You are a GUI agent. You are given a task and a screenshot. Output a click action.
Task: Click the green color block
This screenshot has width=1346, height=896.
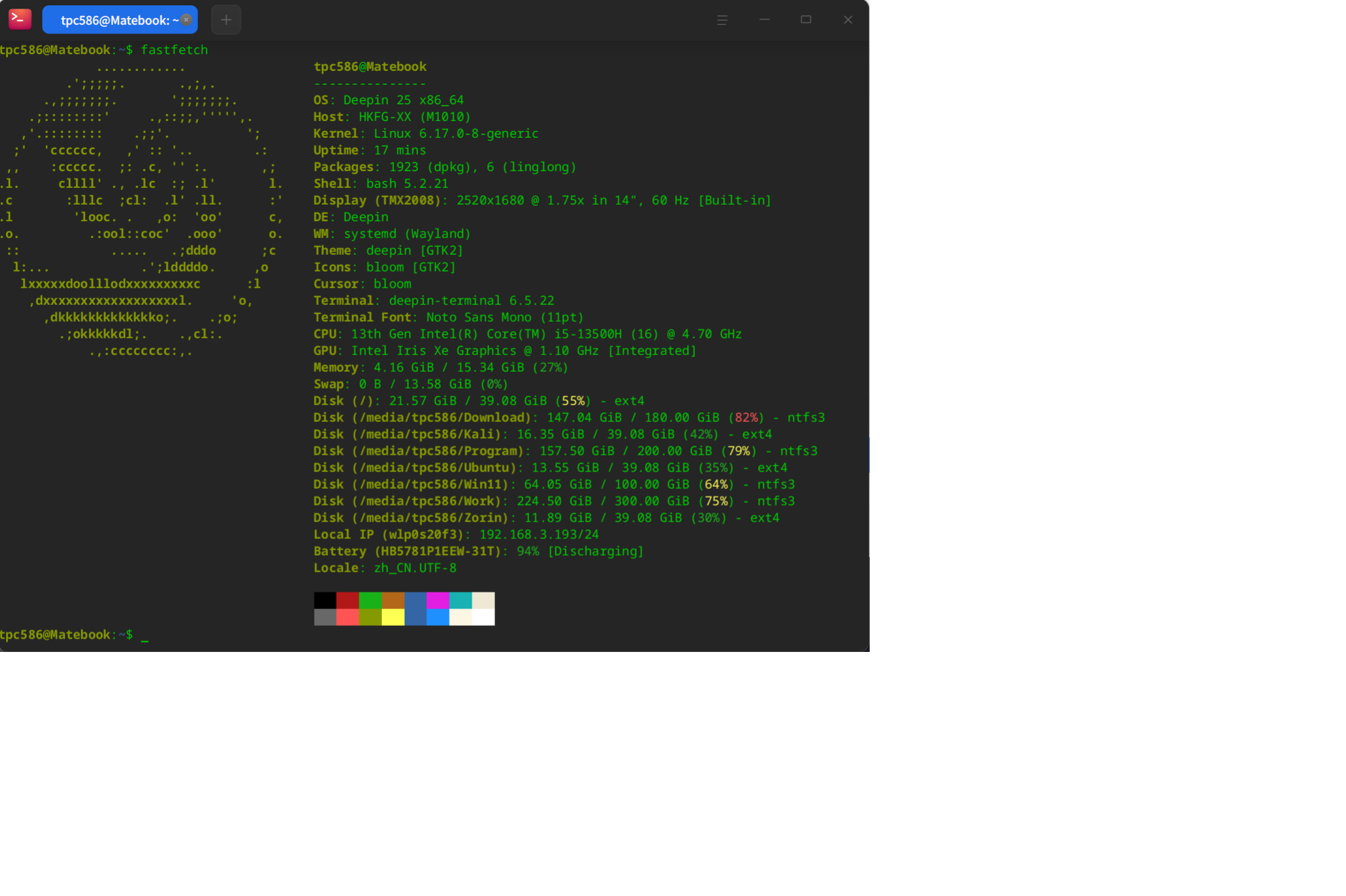[x=370, y=600]
